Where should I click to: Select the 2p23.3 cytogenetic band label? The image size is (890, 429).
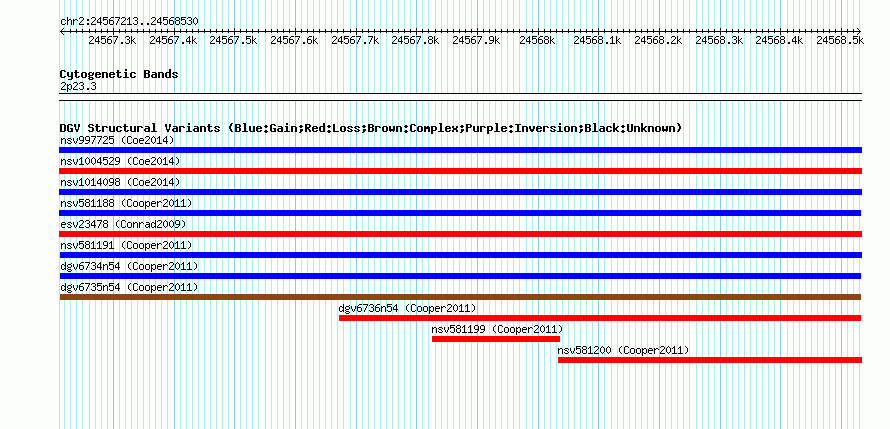click(x=78, y=86)
